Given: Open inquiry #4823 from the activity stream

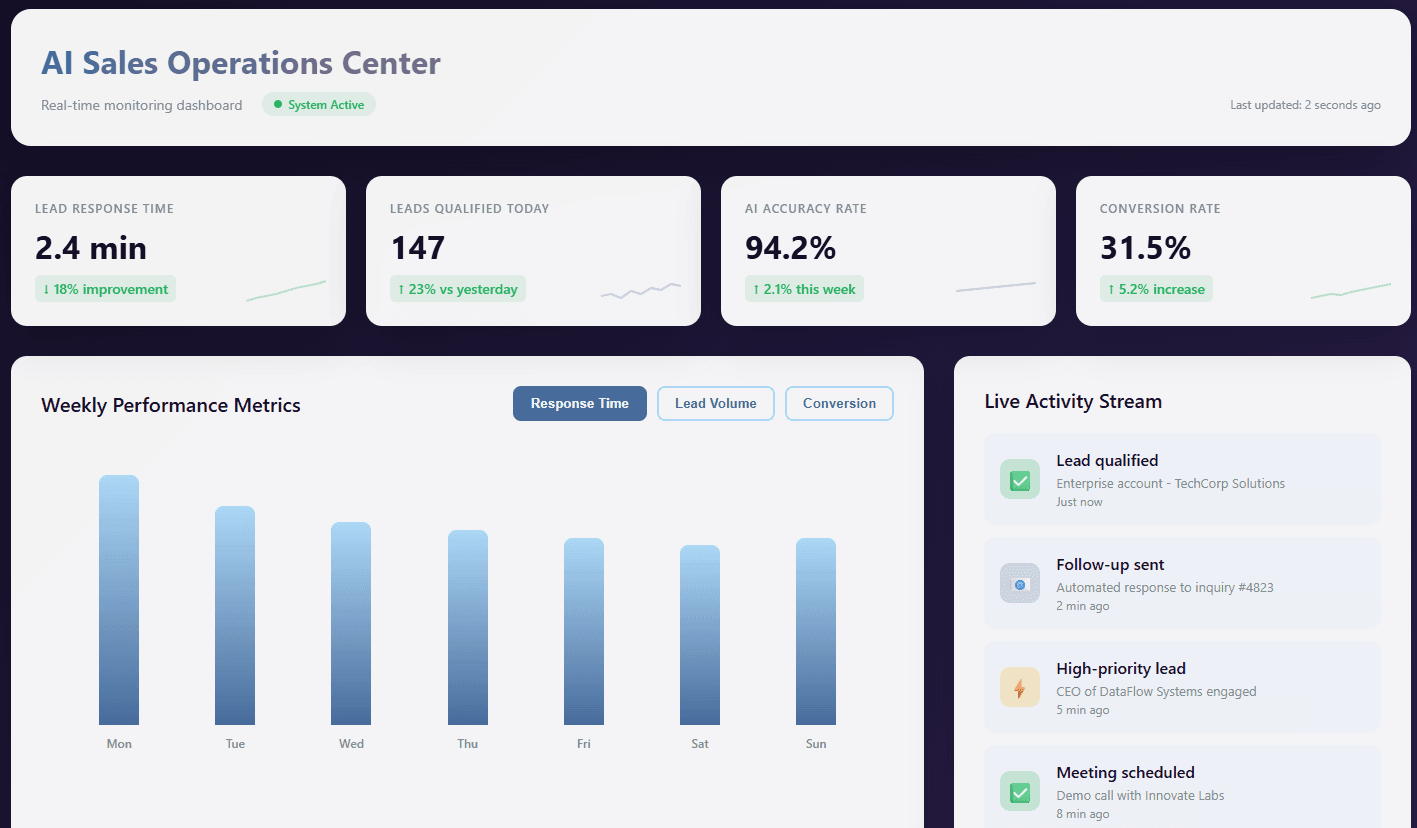Looking at the screenshot, I should (x=1164, y=587).
